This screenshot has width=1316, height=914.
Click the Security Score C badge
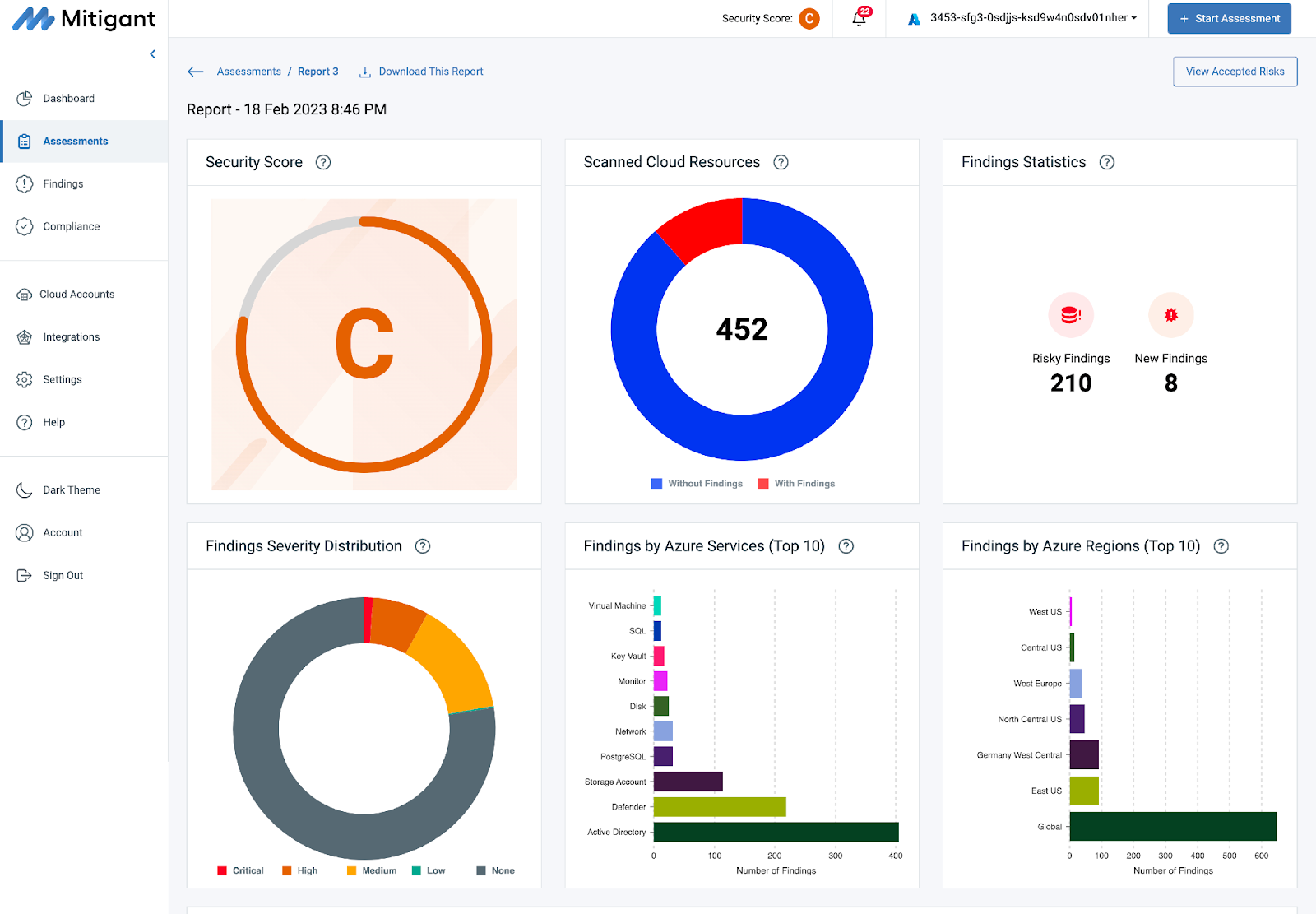809,18
